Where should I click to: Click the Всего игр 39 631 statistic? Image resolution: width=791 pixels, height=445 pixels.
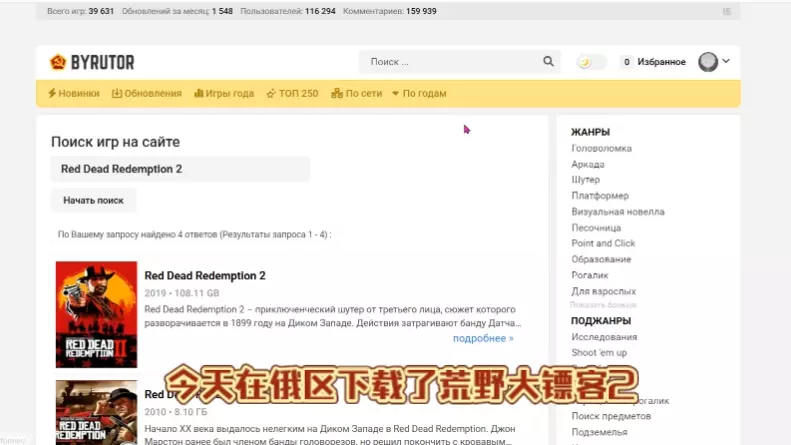[80, 11]
